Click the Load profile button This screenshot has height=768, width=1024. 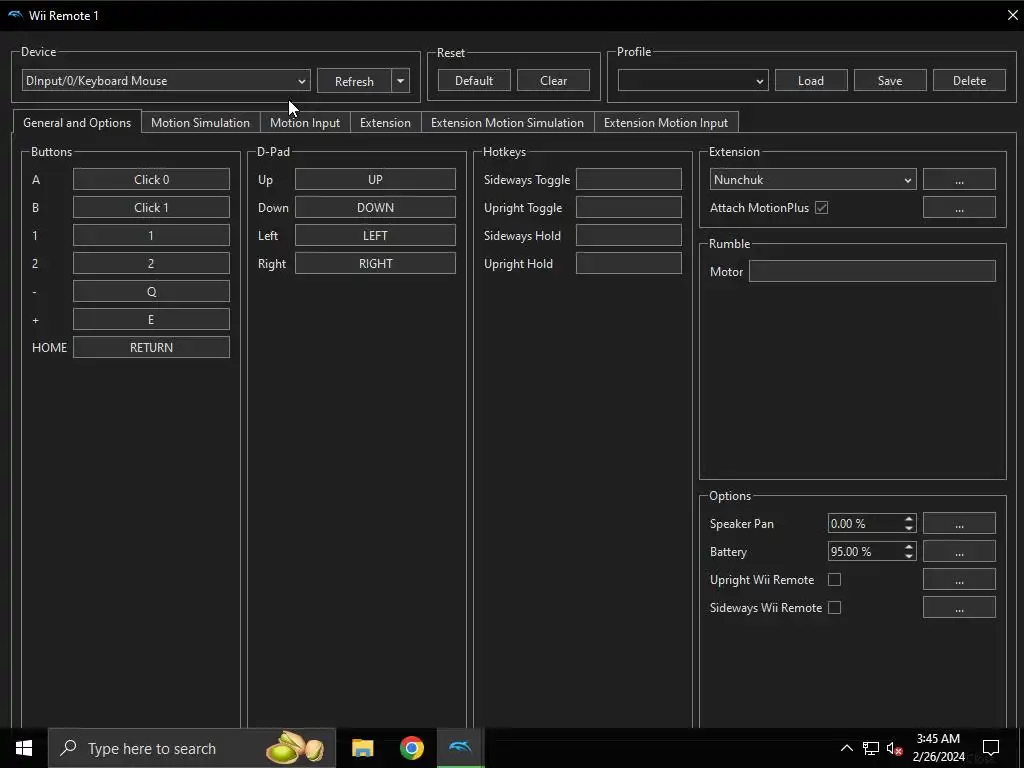811,80
